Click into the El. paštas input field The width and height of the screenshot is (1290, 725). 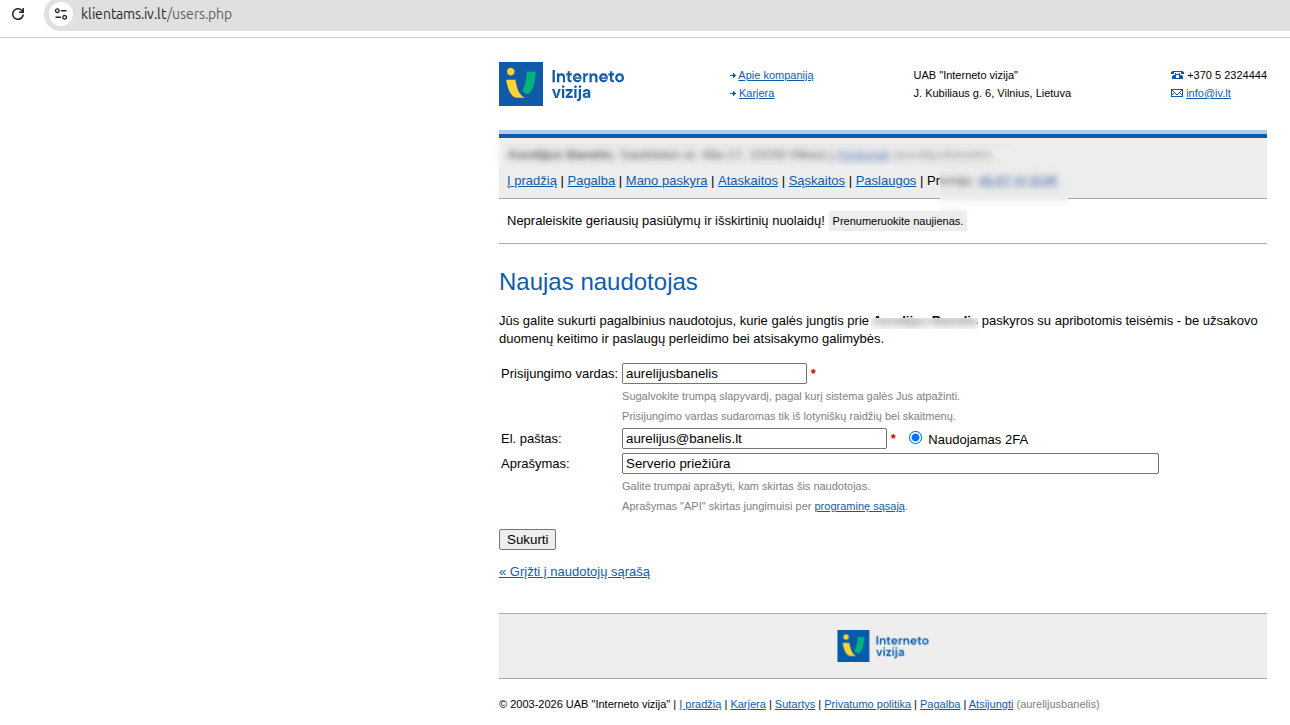tap(754, 438)
